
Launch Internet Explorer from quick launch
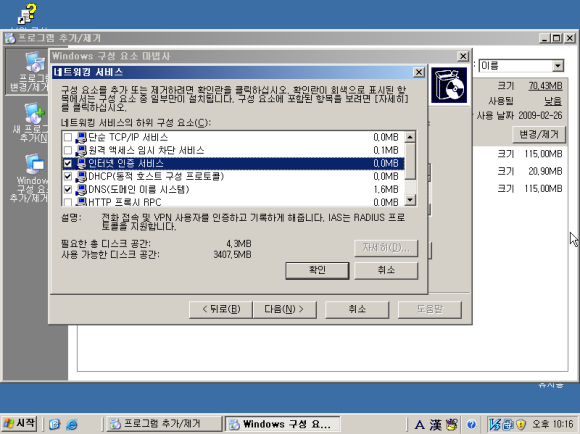pos(71,424)
